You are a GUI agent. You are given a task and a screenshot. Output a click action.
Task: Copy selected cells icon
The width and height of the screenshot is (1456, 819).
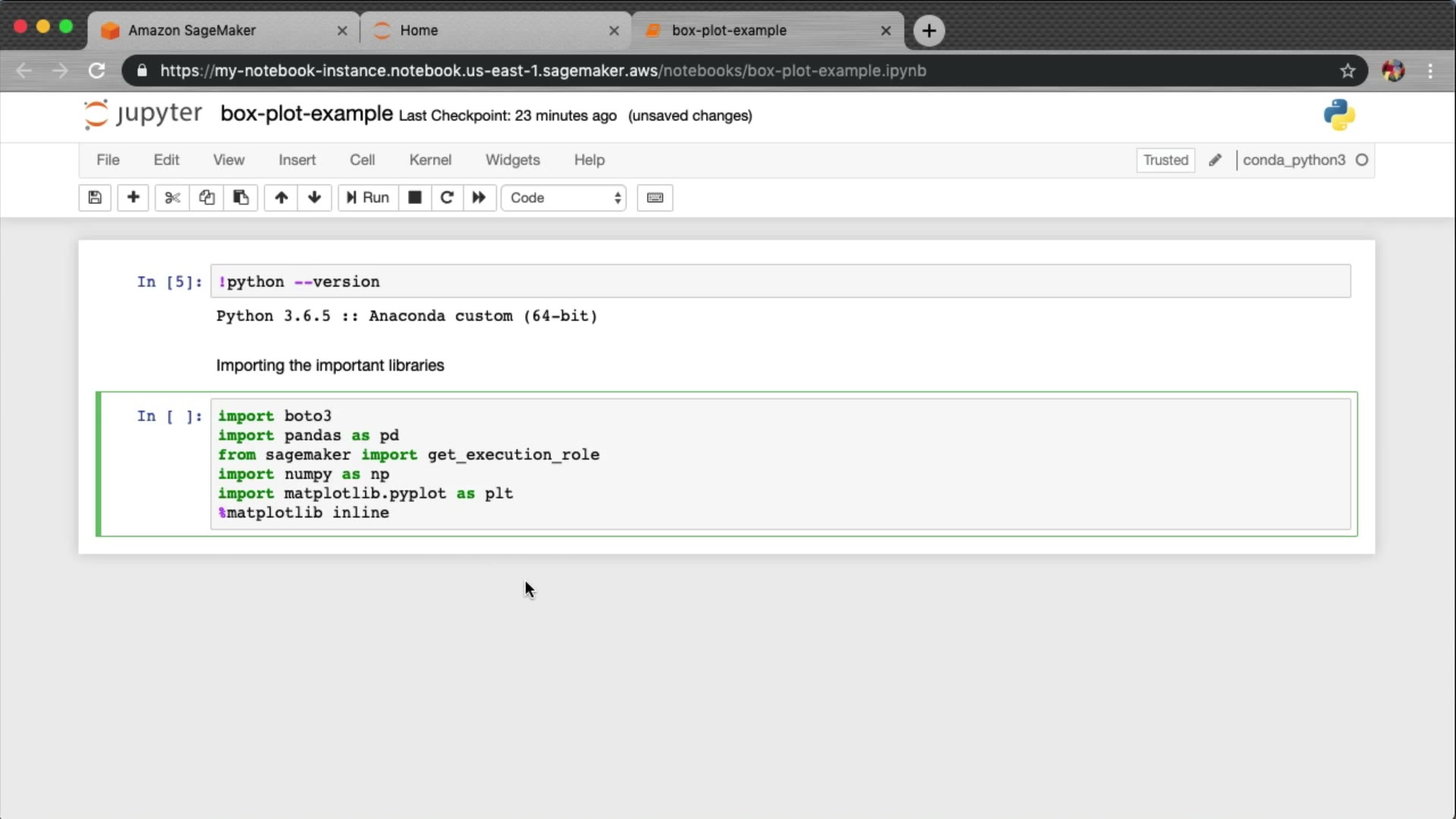pyautogui.click(x=206, y=198)
